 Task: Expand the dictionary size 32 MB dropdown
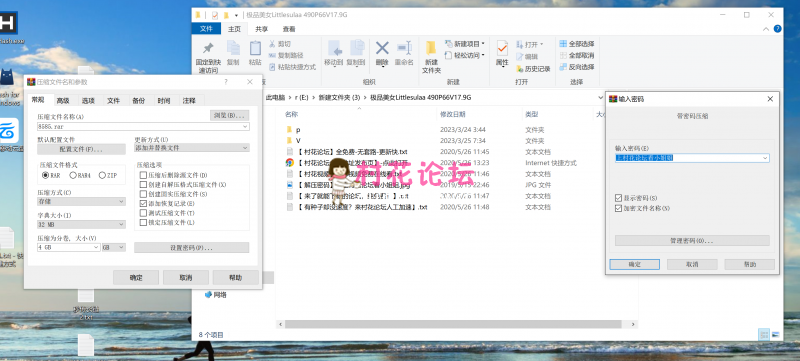click(81, 224)
